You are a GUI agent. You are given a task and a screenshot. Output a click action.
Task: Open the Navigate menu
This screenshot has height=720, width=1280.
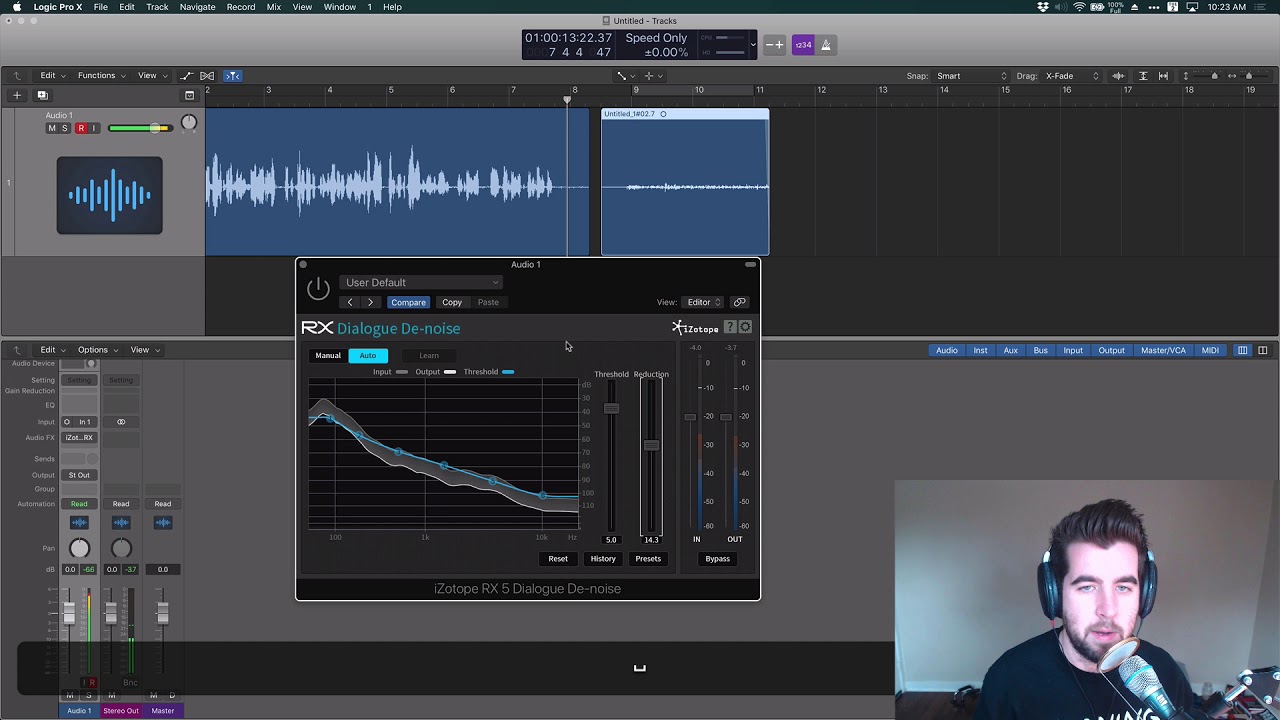click(x=197, y=7)
